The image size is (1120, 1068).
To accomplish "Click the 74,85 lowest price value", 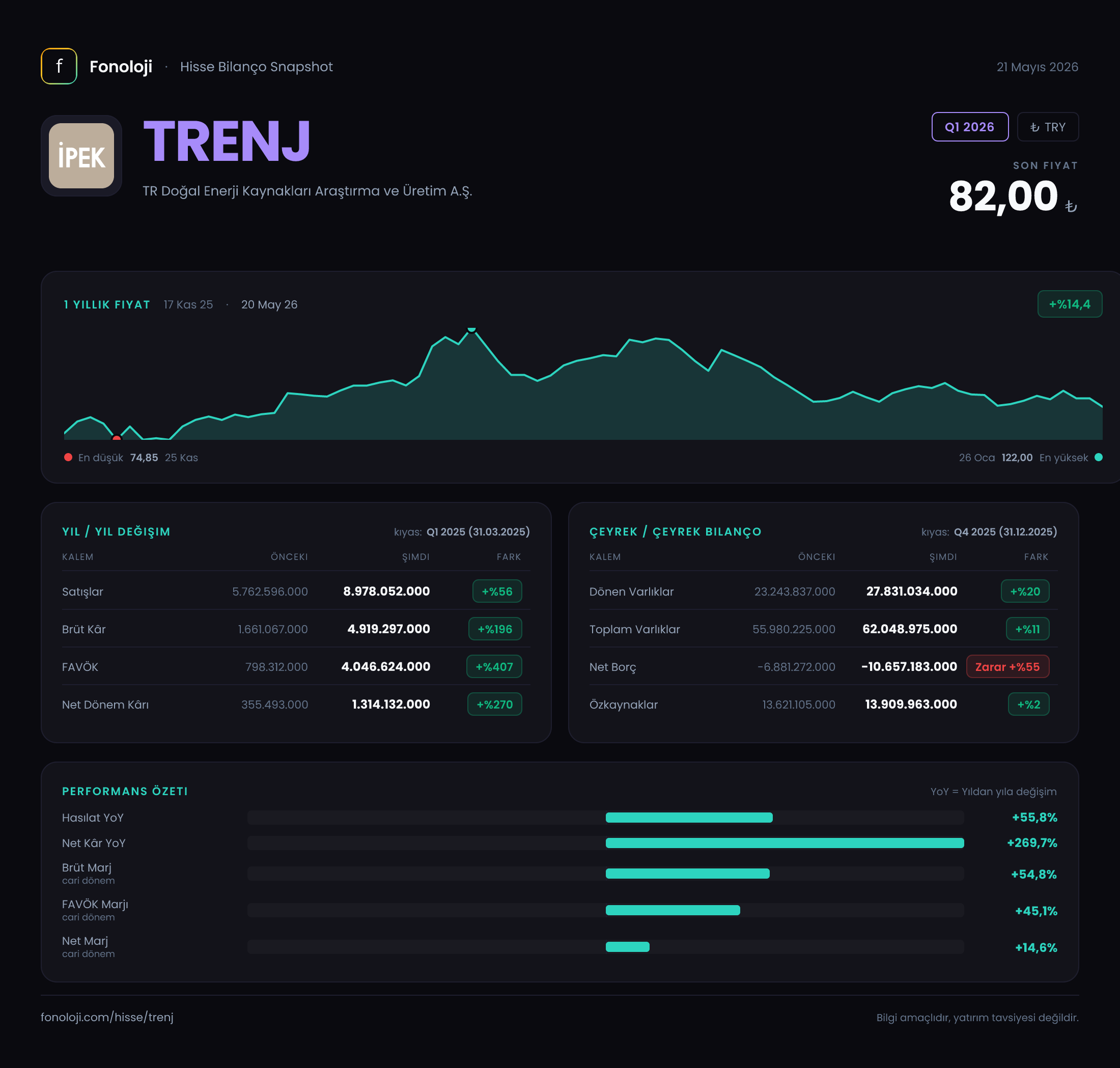I will point(144,457).
